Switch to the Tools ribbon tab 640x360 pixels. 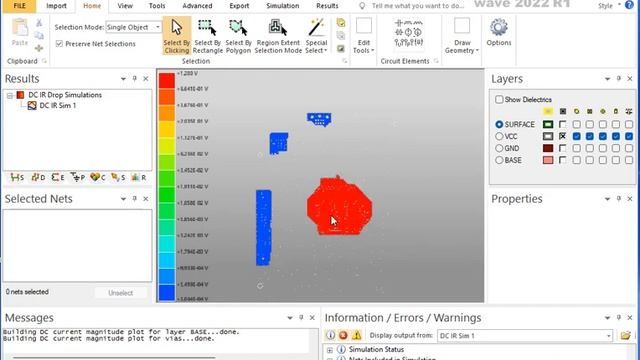click(x=157, y=6)
